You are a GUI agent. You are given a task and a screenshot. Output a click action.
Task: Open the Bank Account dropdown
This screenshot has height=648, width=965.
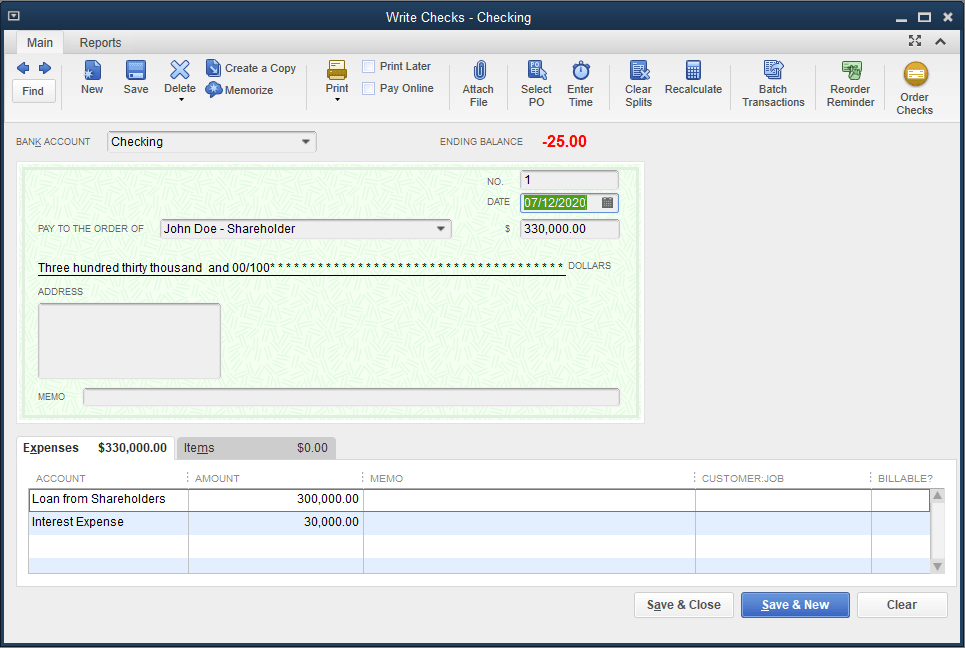(x=306, y=142)
